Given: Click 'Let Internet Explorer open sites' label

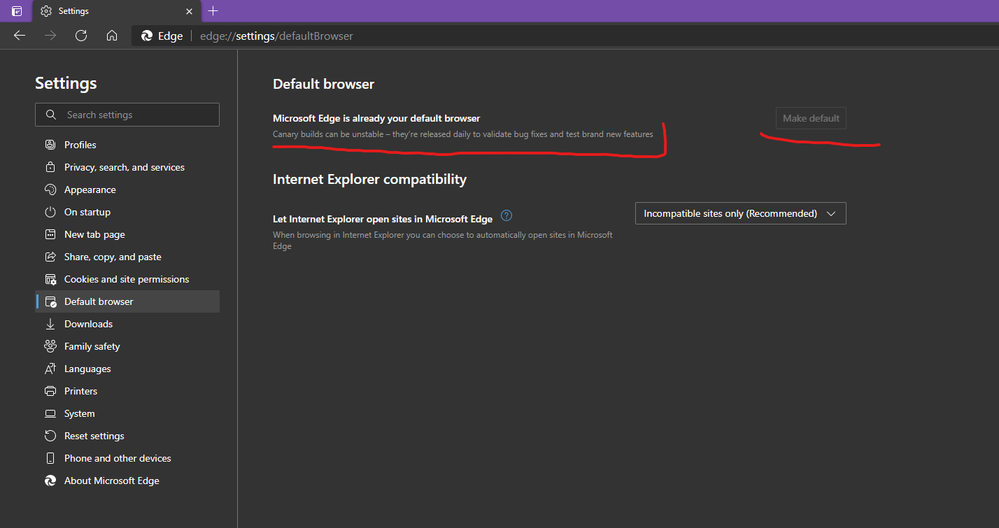Looking at the screenshot, I should click(382, 218).
